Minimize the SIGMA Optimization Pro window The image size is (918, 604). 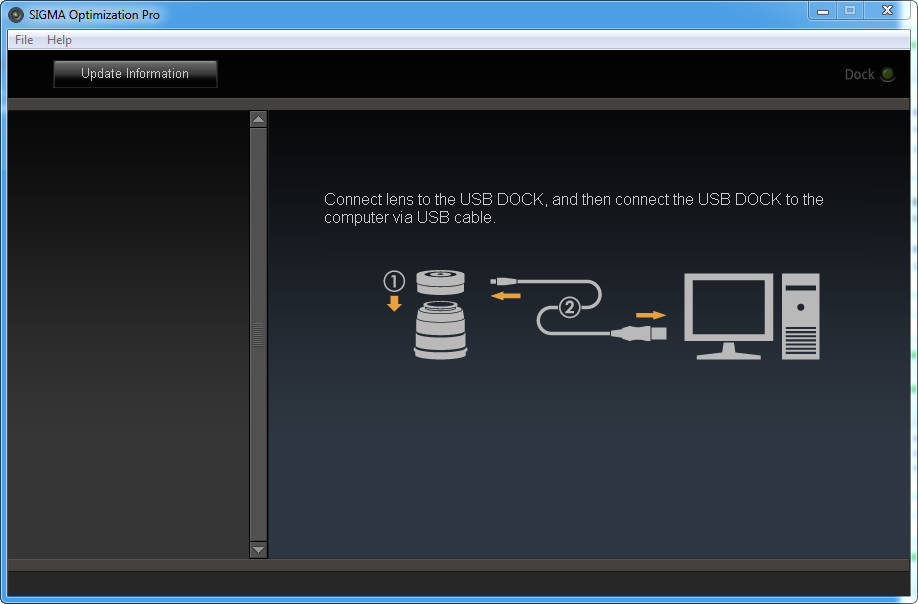point(823,11)
